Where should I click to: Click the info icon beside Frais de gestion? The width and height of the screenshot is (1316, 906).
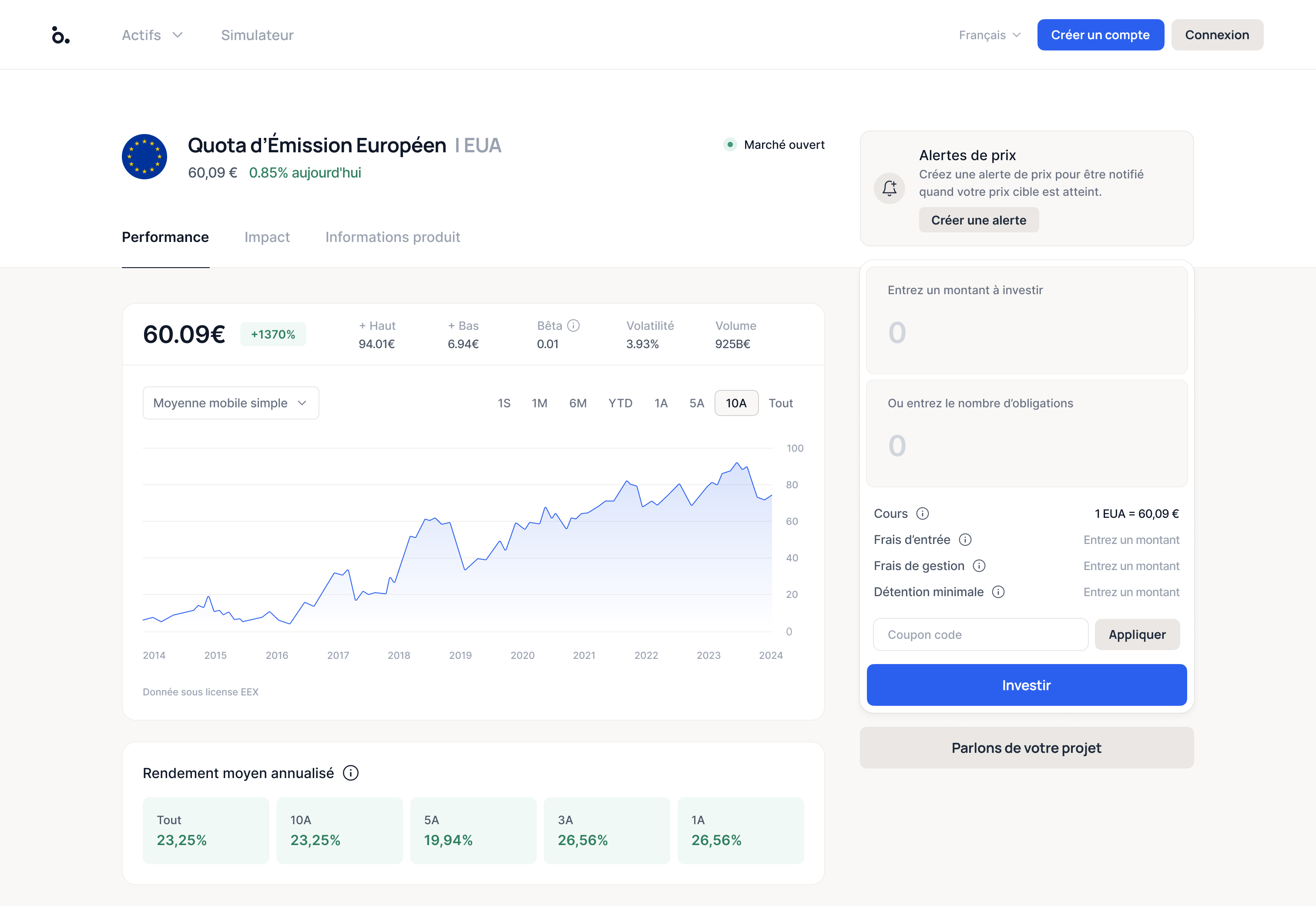pos(979,566)
